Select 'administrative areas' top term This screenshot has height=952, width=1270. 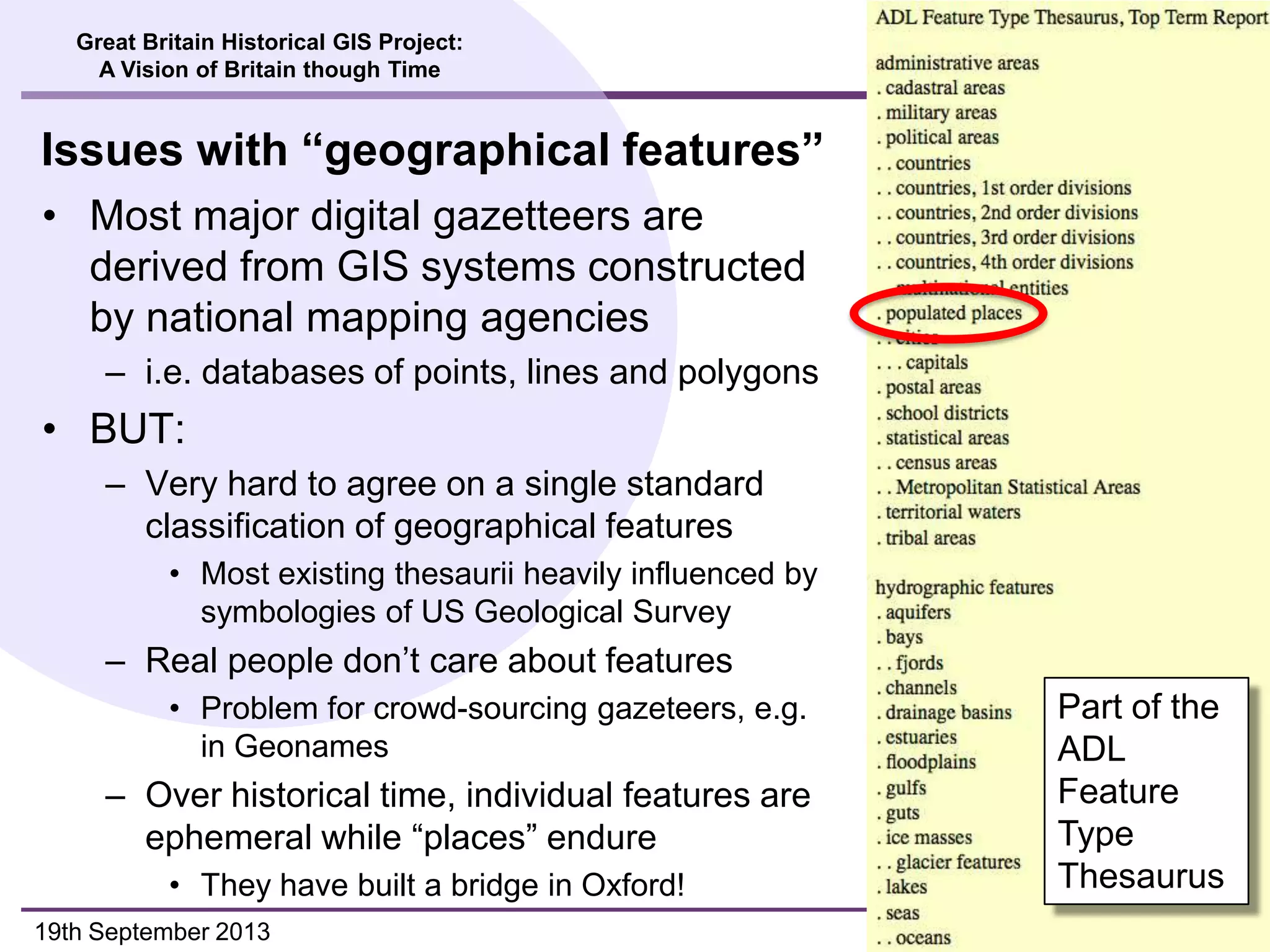[957, 63]
